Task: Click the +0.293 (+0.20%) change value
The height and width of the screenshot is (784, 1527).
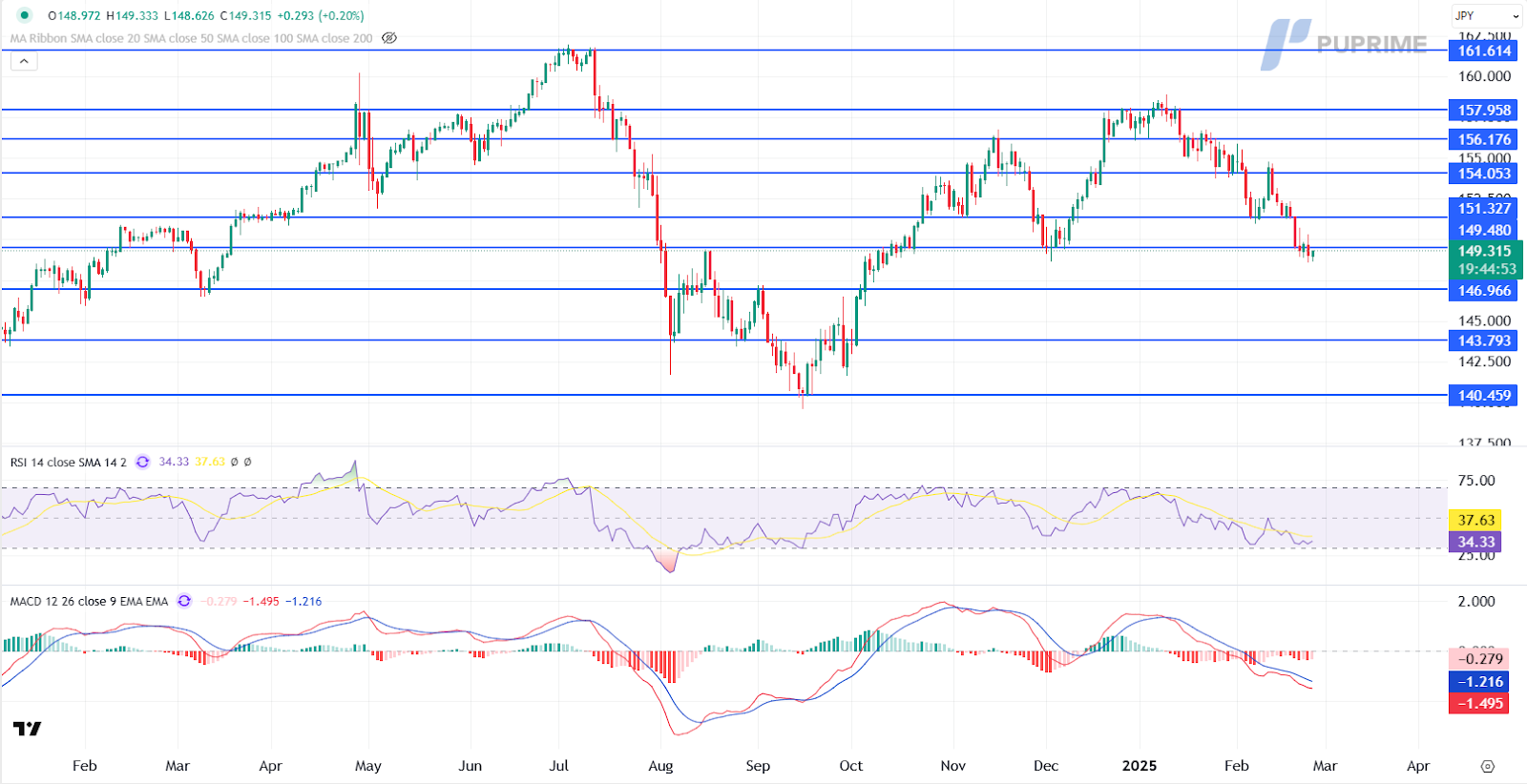Action: tap(321, 15)
